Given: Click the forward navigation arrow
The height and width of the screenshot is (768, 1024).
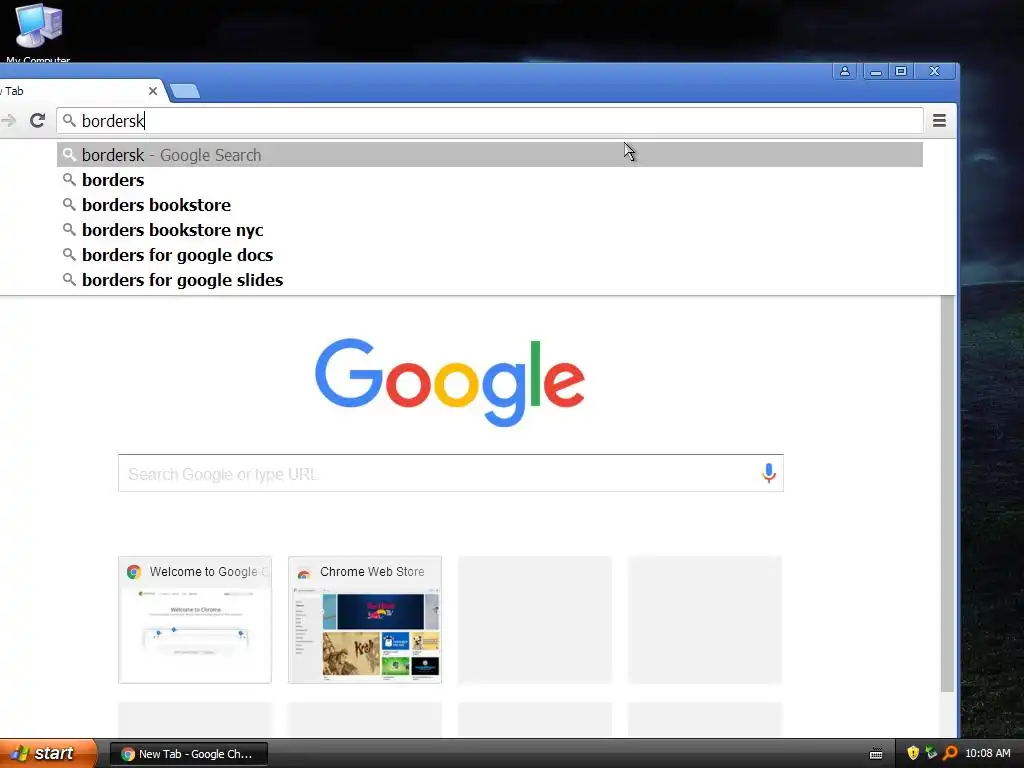Looking at the screenshot, I should click(8, 120).
